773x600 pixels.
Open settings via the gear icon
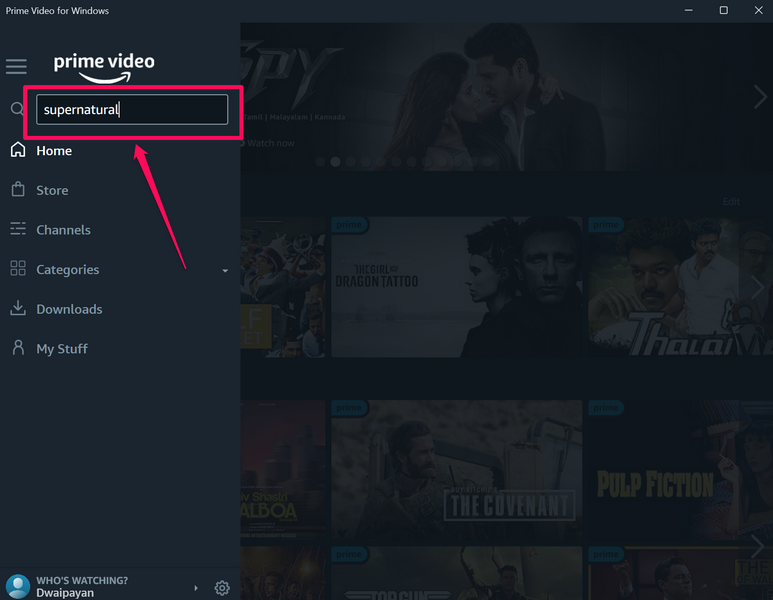point(222,588)
